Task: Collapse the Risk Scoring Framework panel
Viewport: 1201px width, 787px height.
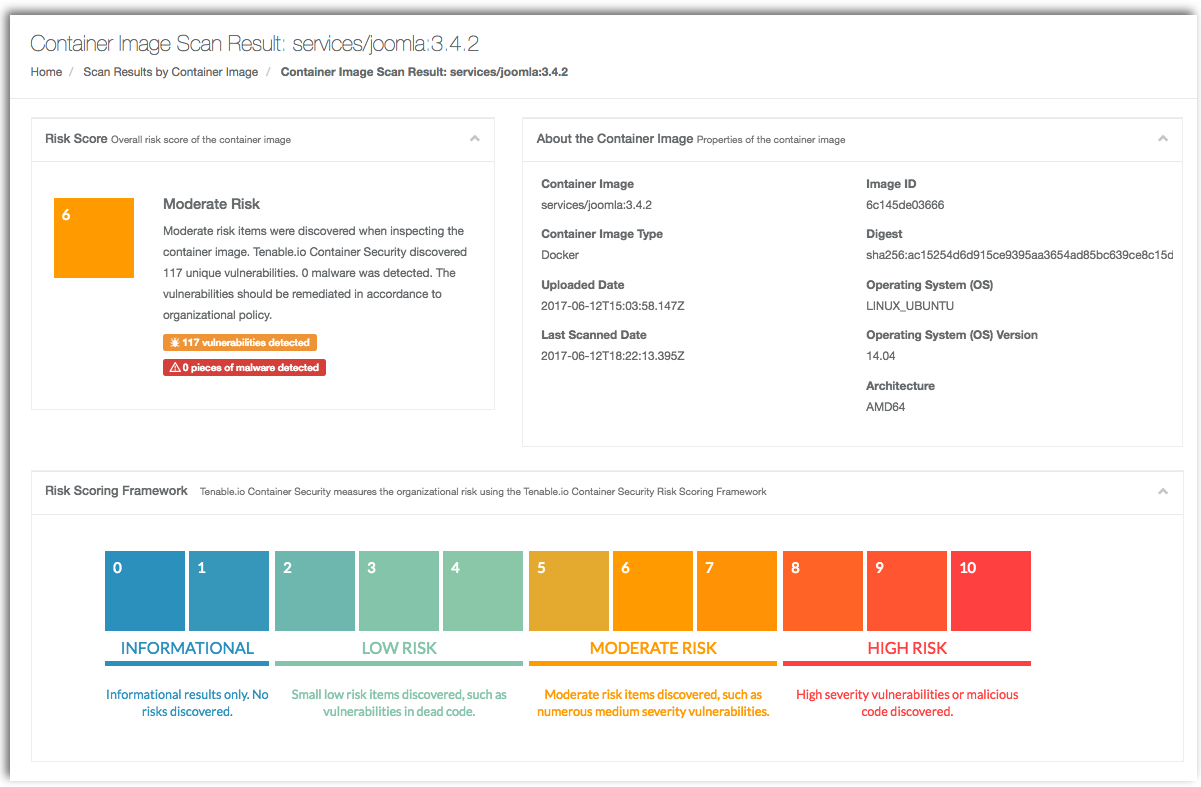Action: click(x=1163, y=491)
